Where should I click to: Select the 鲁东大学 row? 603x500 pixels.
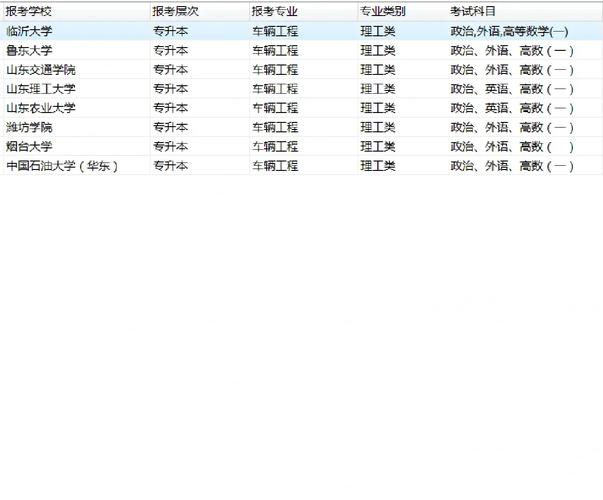coord(302,50)
